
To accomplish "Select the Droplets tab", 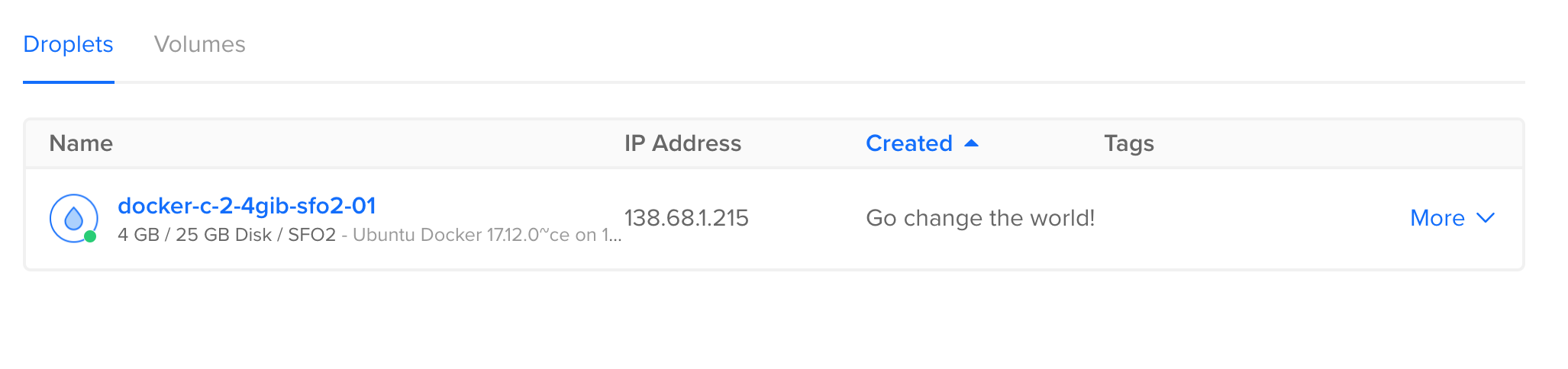I will click(68, 44).
